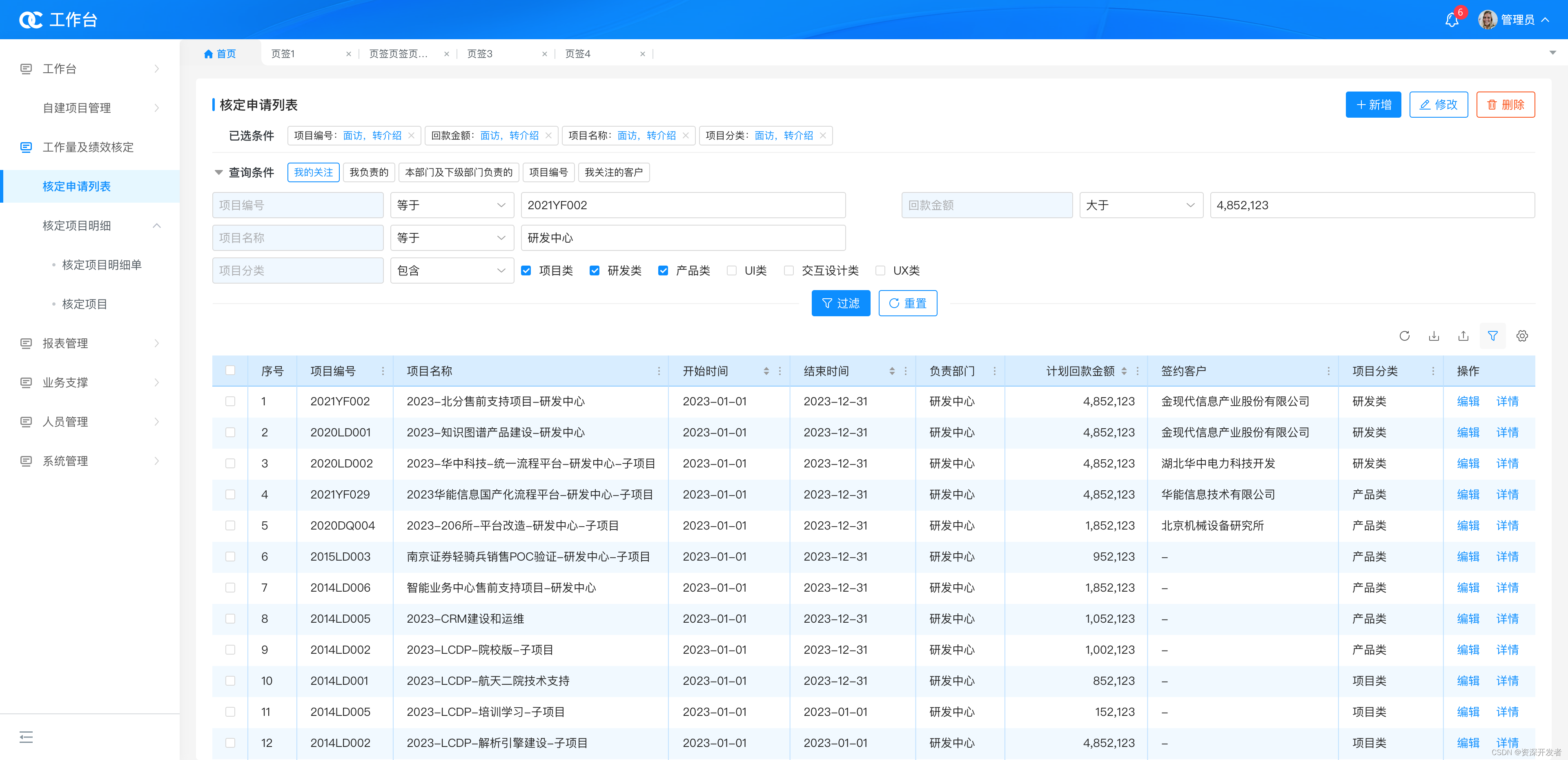Open table column settings gear icon

(1522, 336)
